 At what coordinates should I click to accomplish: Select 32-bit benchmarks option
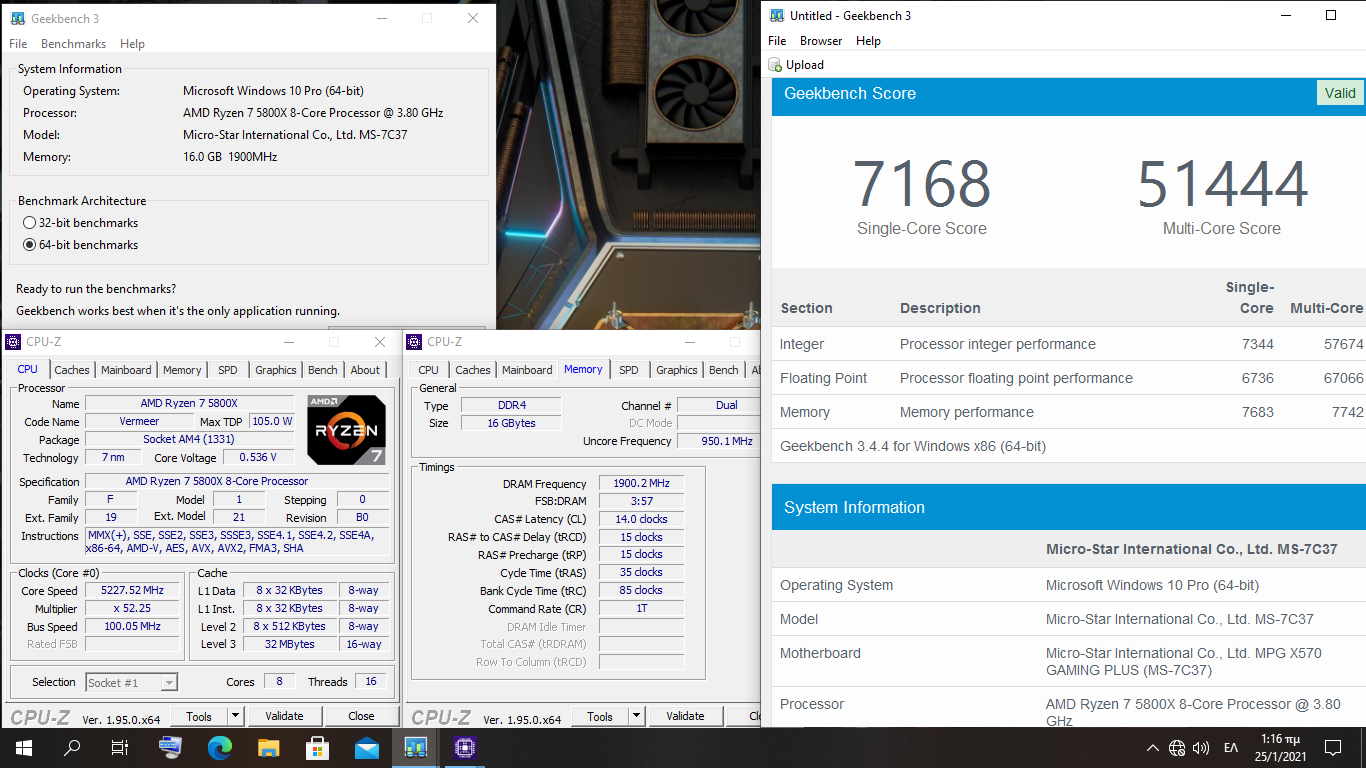[x=80, y=223]
